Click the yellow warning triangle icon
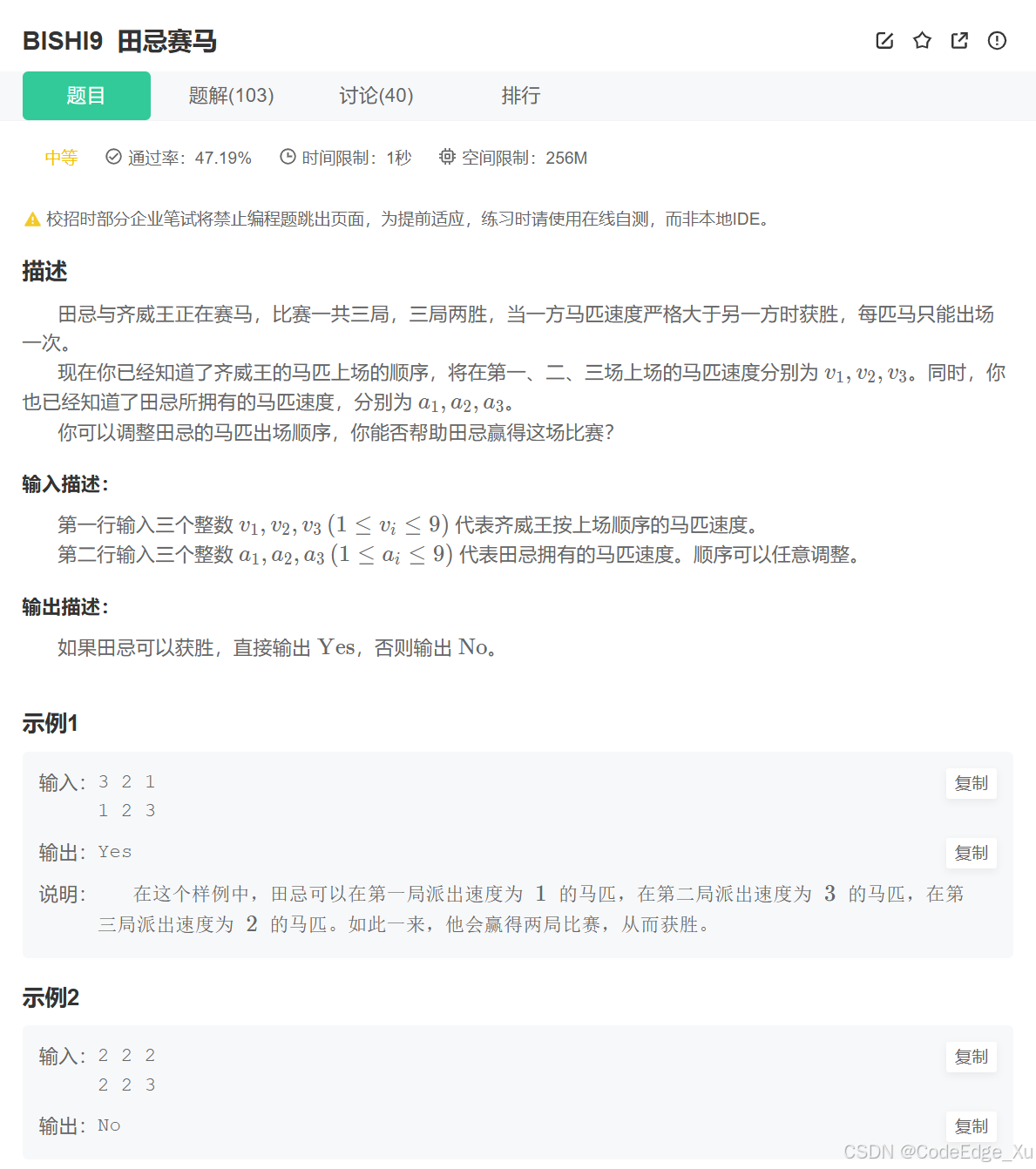Viewport: 1036px width, 1169px height. [31, 219]
